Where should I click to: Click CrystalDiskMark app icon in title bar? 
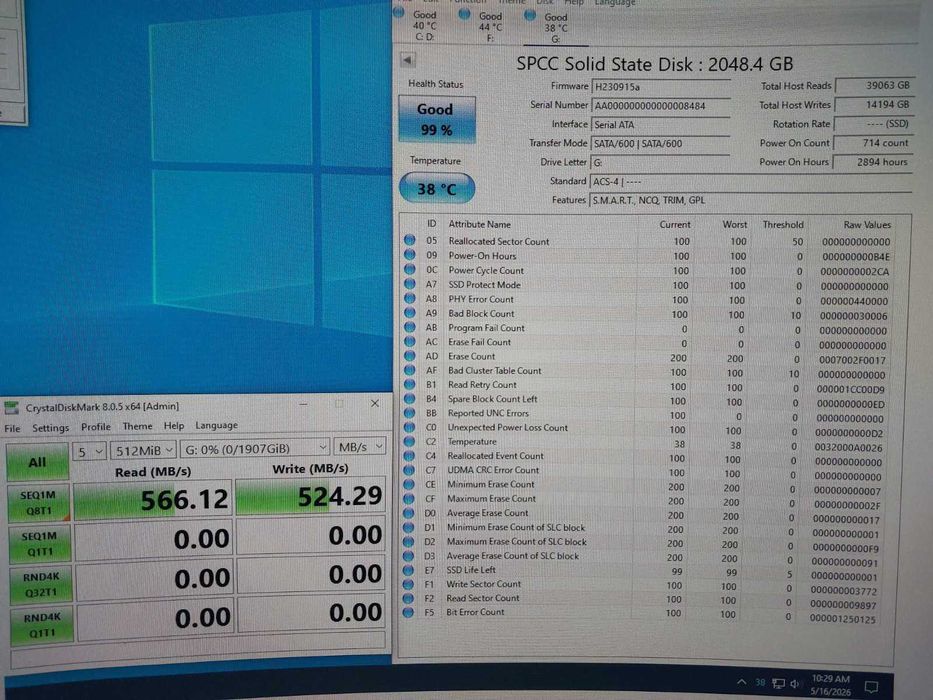click(11, 408)
